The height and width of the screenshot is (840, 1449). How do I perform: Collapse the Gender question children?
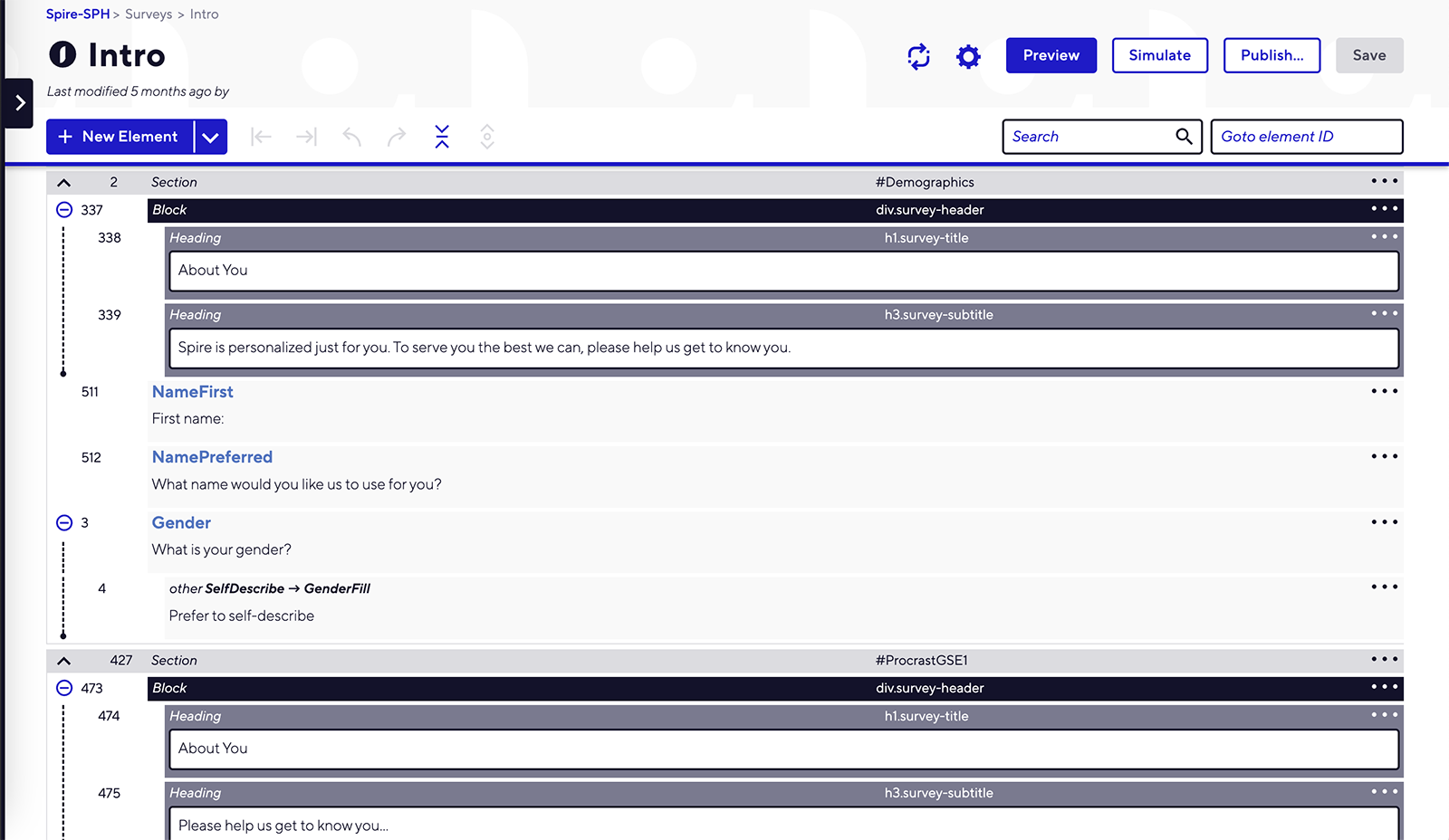64,523
